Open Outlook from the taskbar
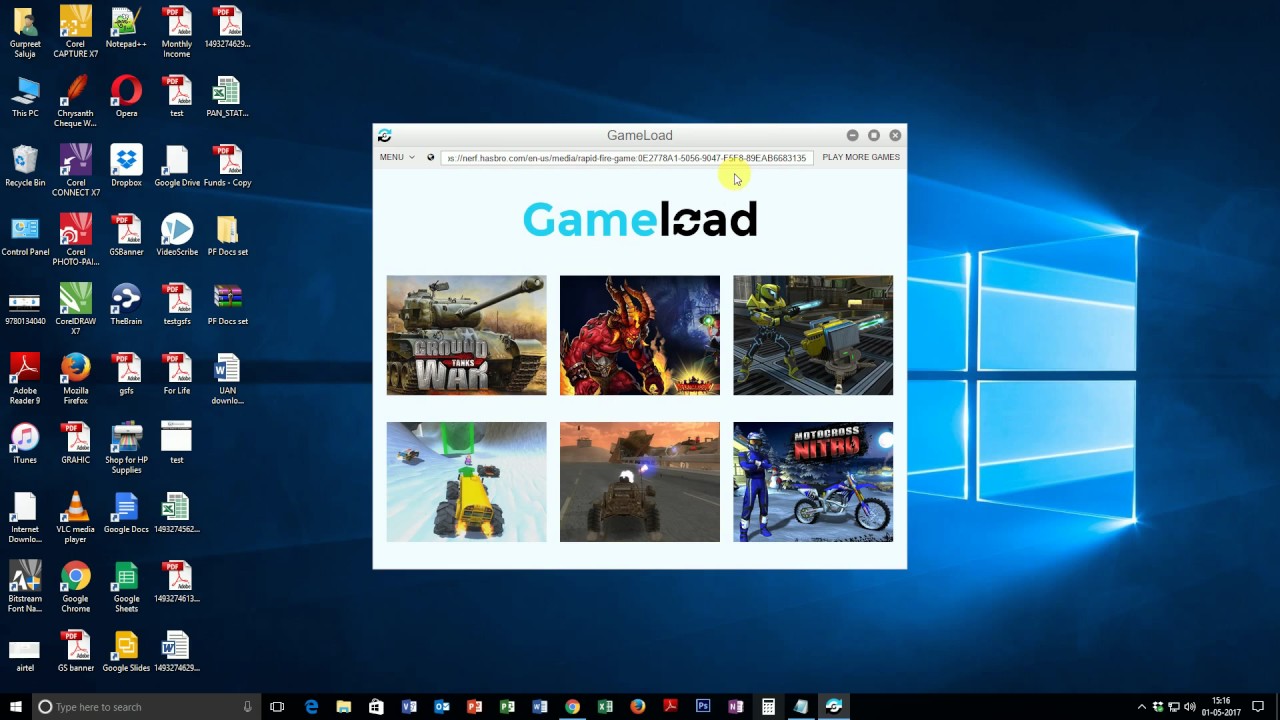1280x720 pixels. click(441, 707)
